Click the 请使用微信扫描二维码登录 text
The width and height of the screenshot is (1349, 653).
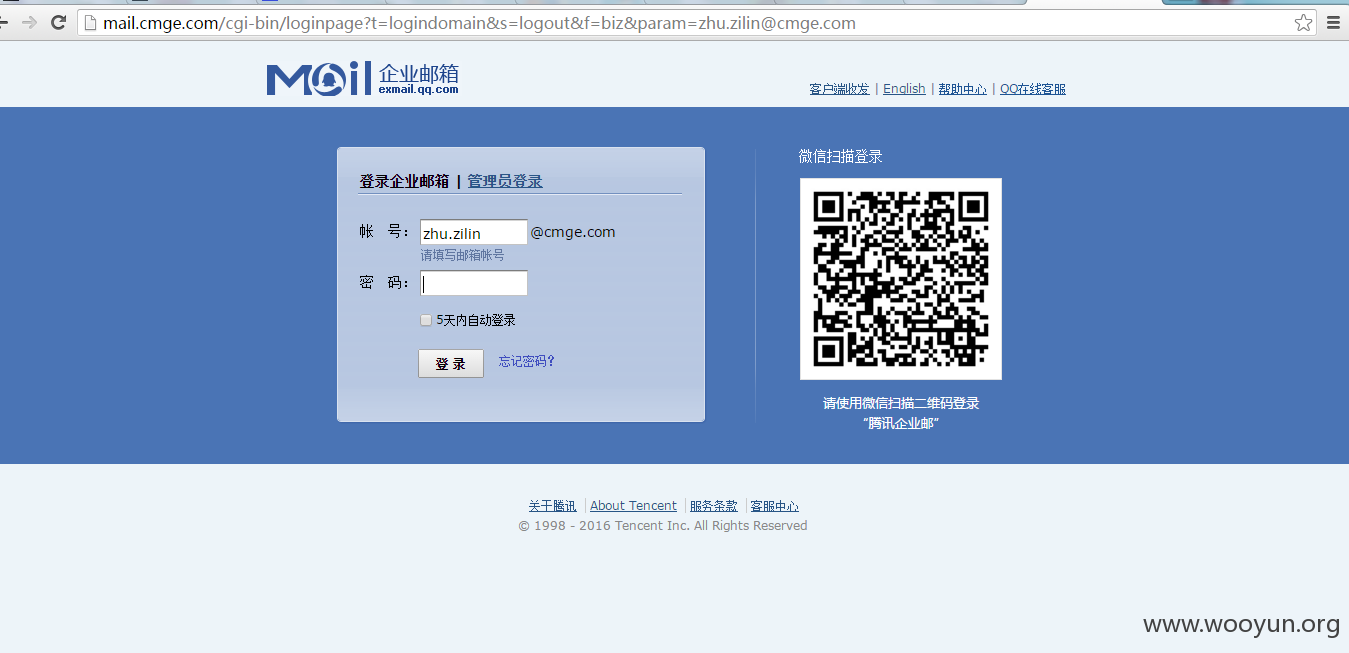[x=901, y=404]
